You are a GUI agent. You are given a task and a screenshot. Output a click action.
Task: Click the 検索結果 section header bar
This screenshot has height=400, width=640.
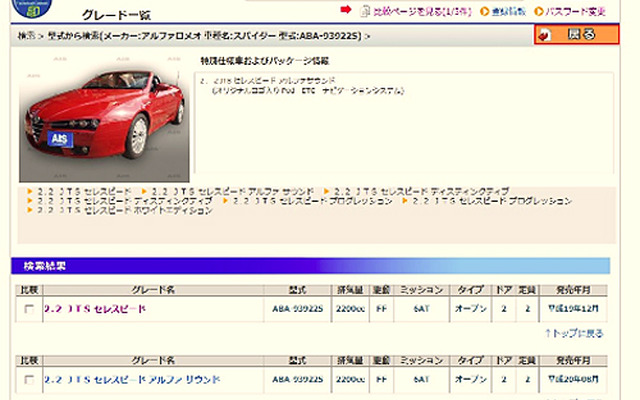click(311, 266)
